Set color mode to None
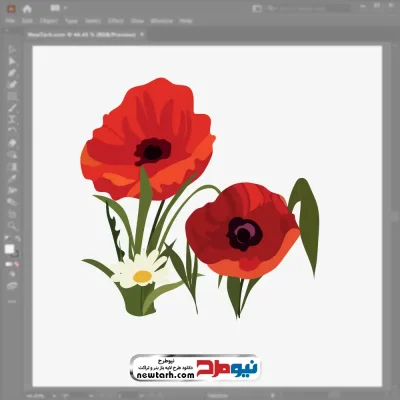This screenshot has width=400, height=400. pos(17,264)
